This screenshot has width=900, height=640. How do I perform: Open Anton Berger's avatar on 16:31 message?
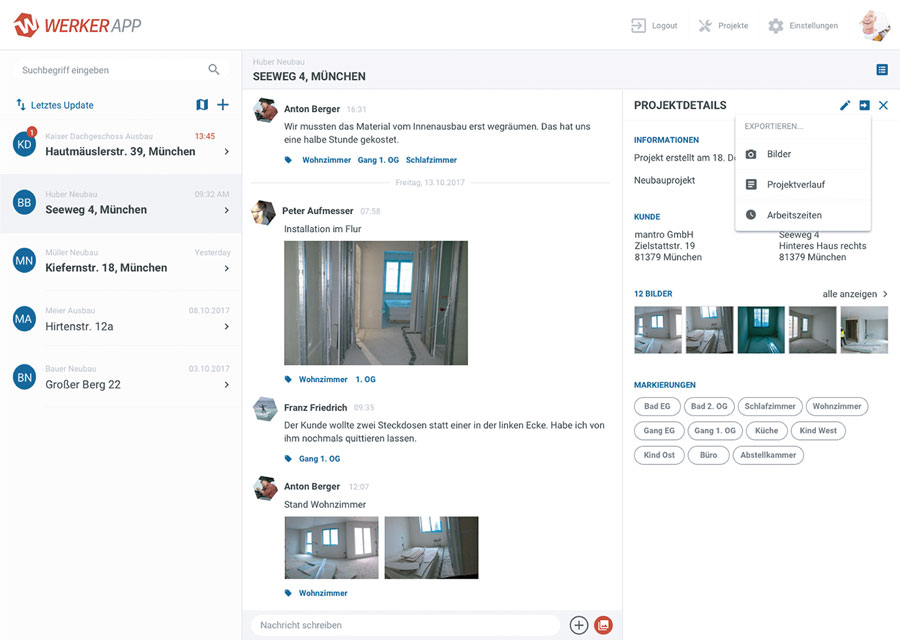(x=265, y=110)
